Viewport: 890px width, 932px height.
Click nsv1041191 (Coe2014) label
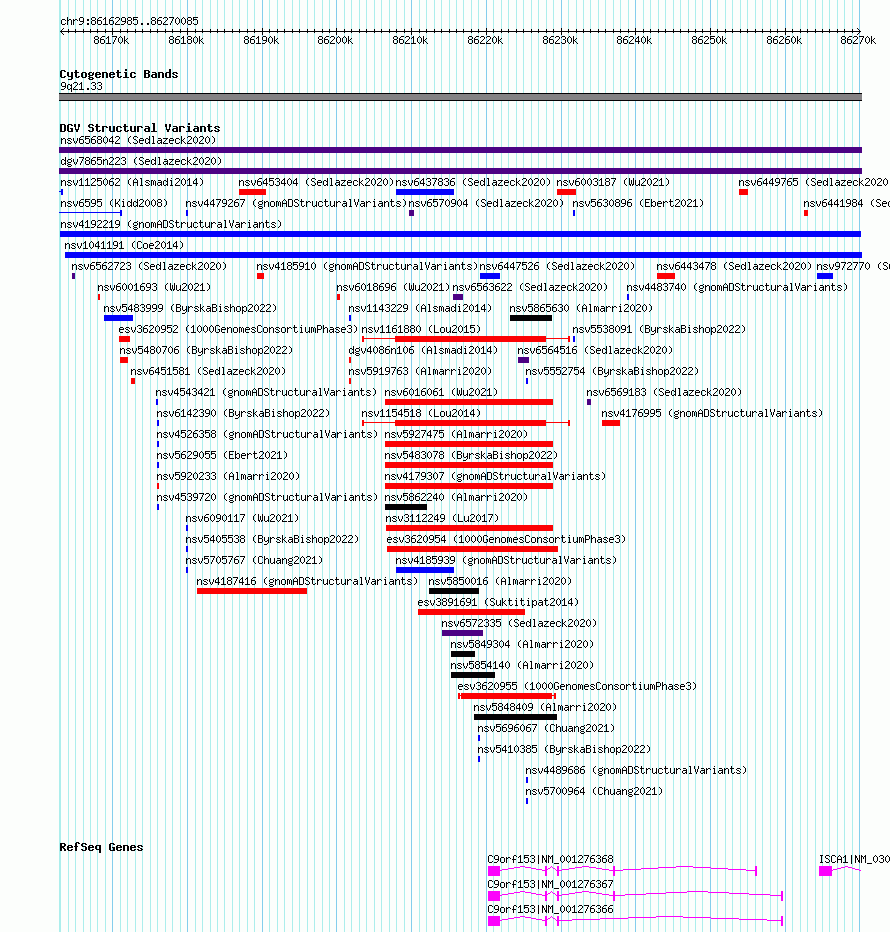[x=124, y=245]
